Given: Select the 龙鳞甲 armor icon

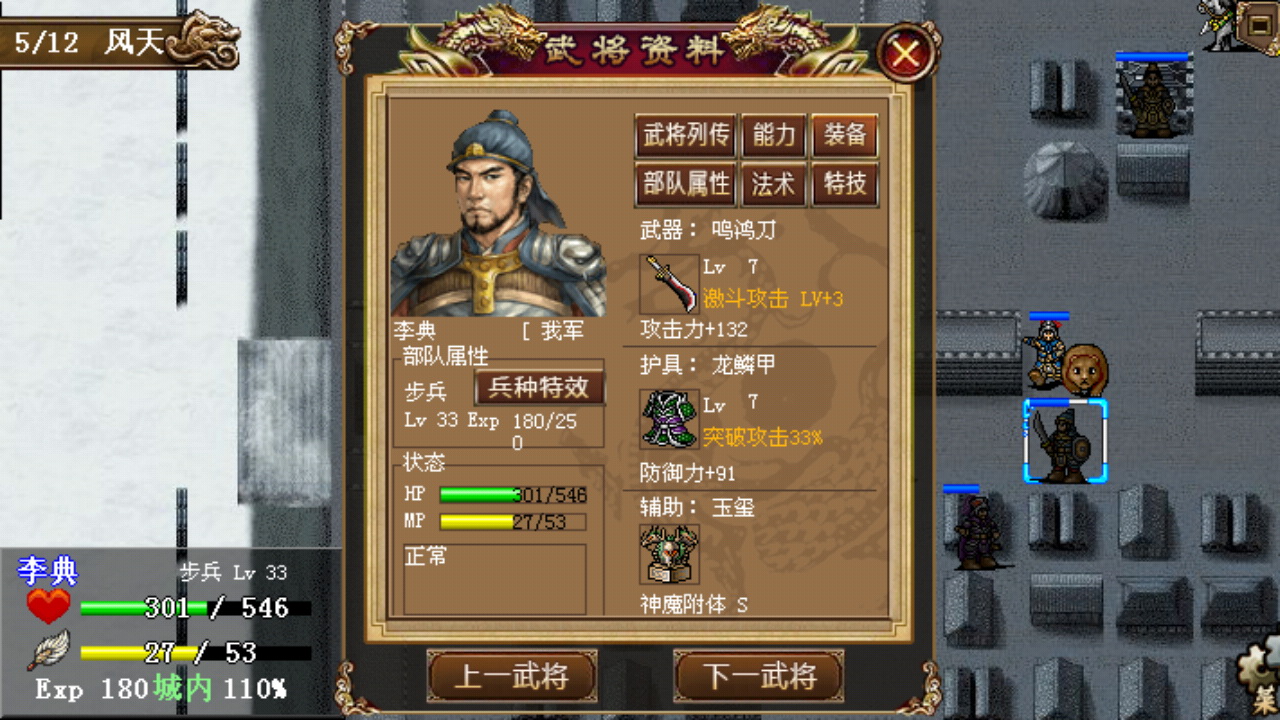Looking at the screenshot, I should [x=669, y=418].
